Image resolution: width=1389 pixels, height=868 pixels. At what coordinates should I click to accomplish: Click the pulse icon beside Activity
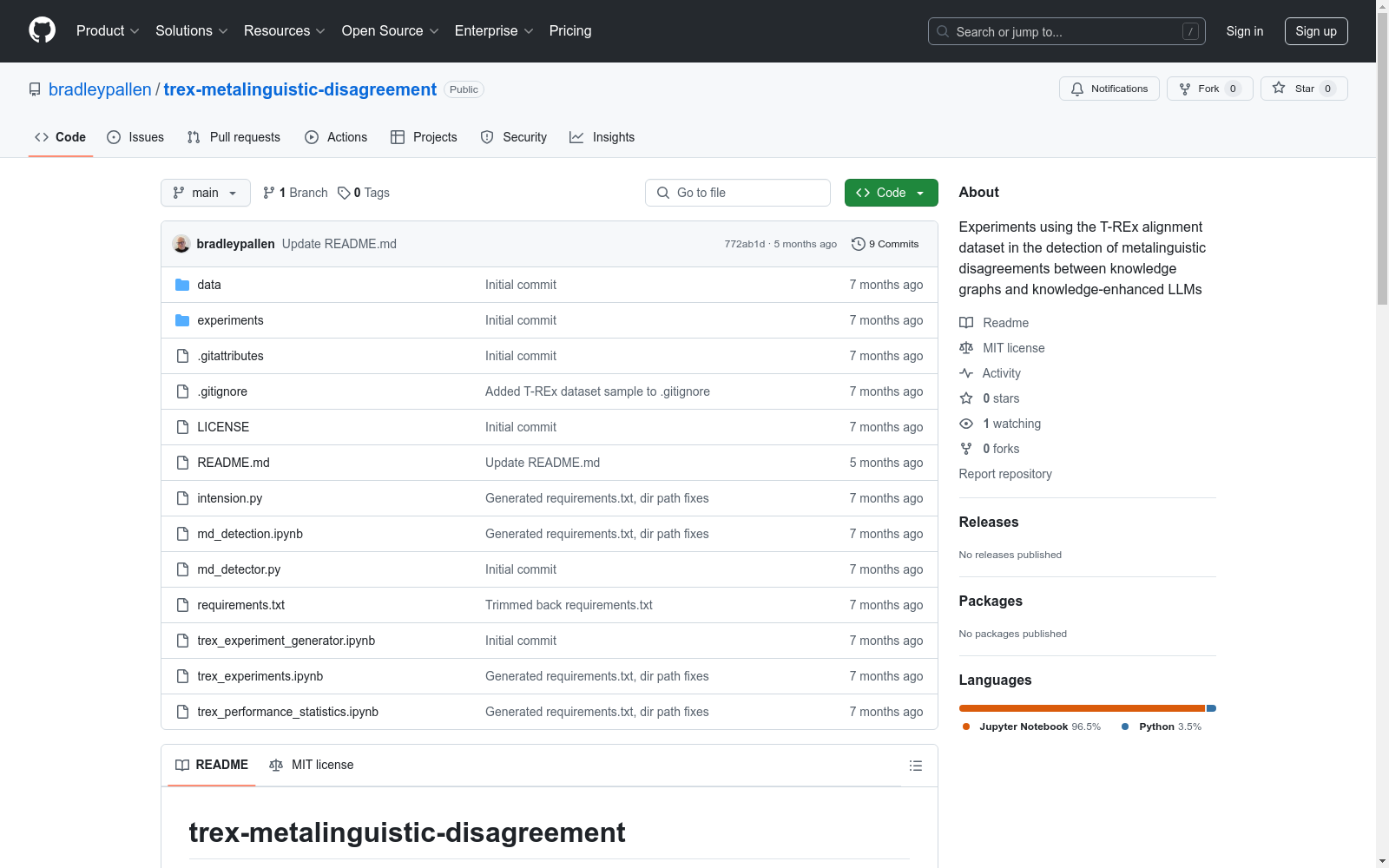966,373
